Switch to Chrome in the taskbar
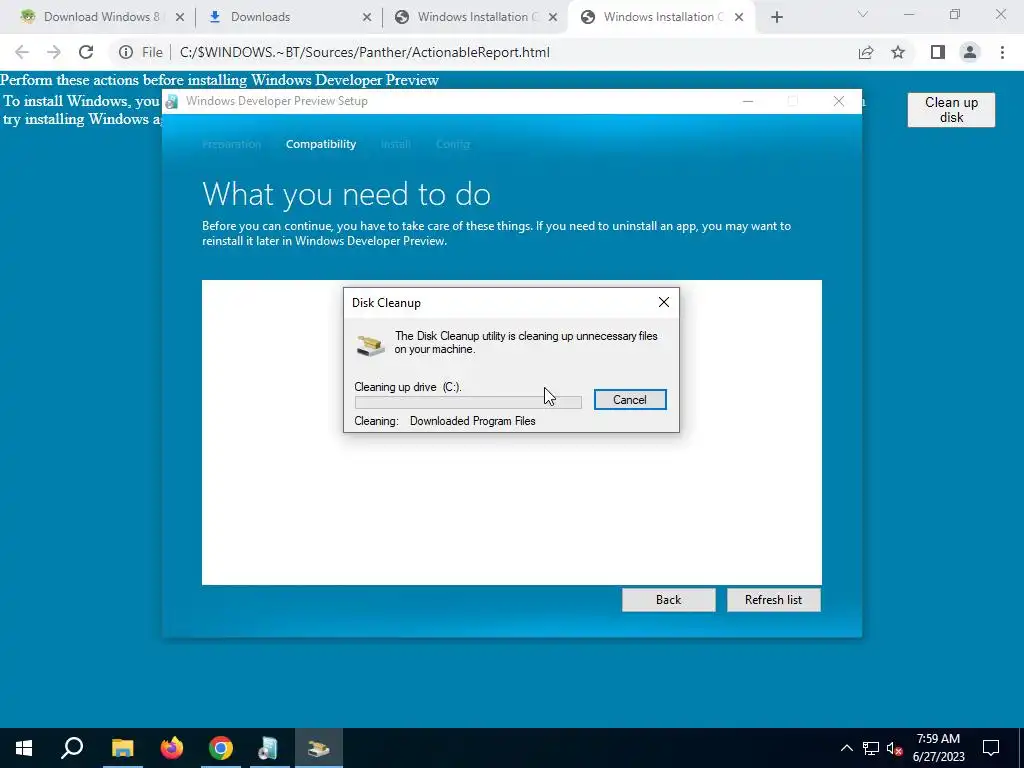This screenshot has width=1024, height=768. click(x=221, y=748)
